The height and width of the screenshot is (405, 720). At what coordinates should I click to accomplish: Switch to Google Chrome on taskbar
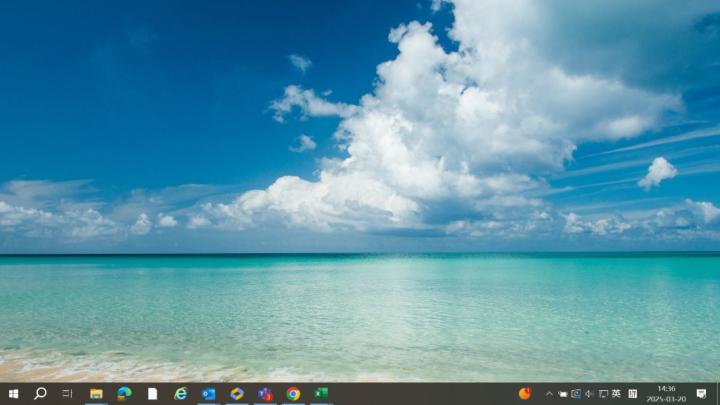[x=293, y=394]
